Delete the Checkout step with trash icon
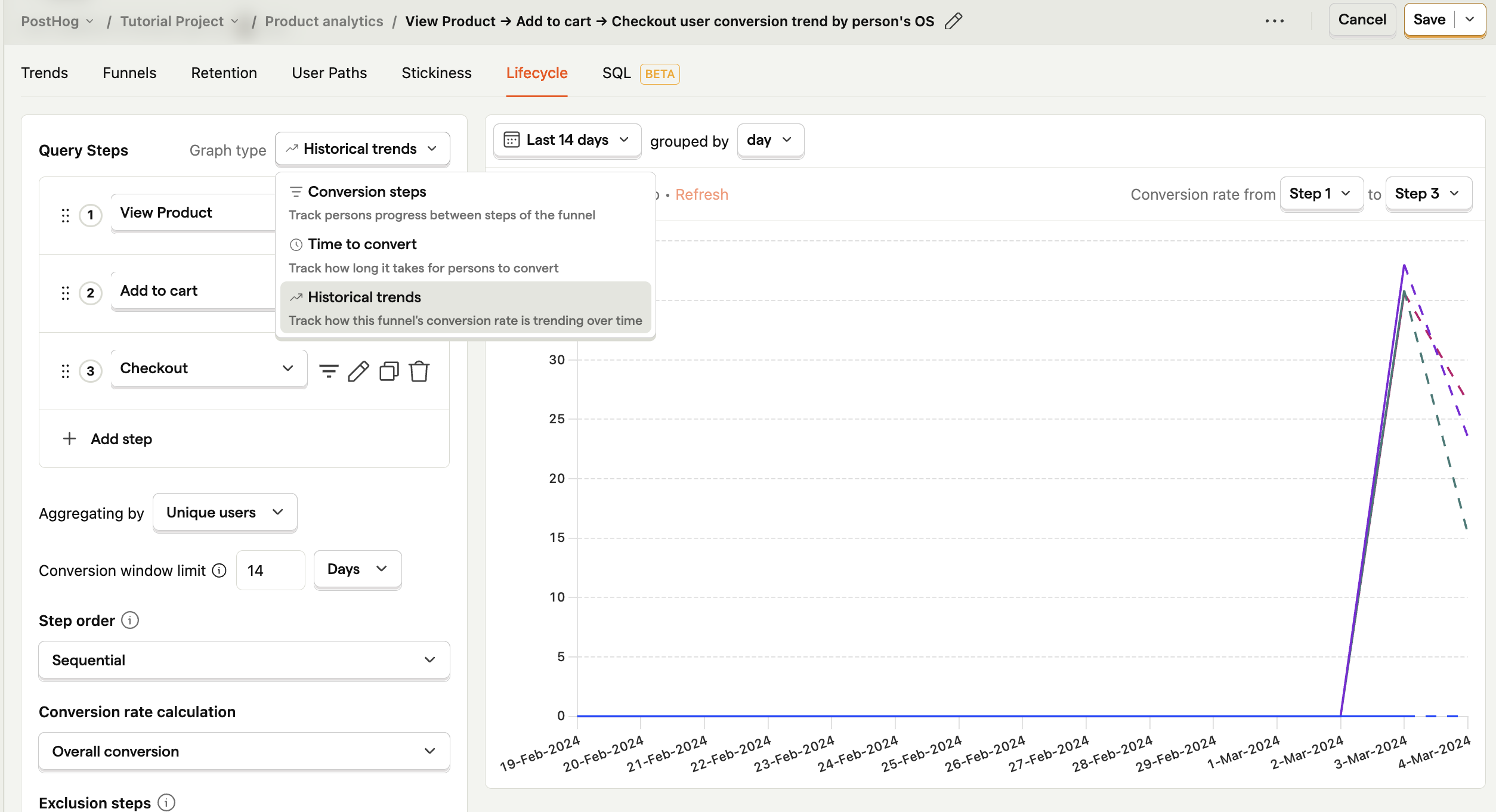Image resolution: width=1496 pixels, height=812 pixels. coord(419,371)
